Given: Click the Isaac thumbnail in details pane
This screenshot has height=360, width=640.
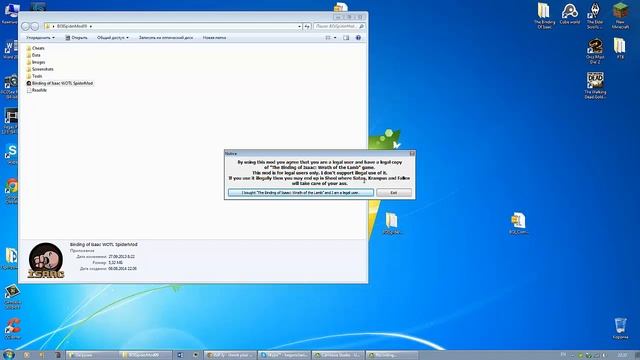Looking at the screenshot, I should pos(46,260).
